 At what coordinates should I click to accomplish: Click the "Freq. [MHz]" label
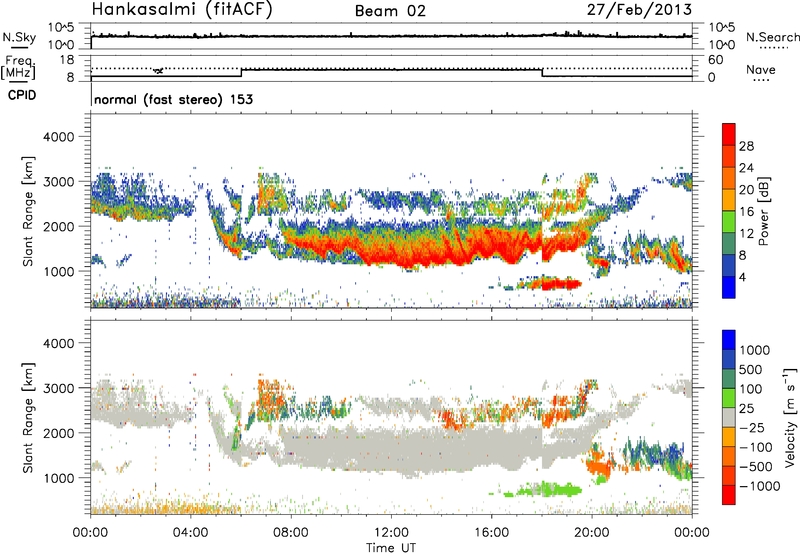tap(18, 67)
